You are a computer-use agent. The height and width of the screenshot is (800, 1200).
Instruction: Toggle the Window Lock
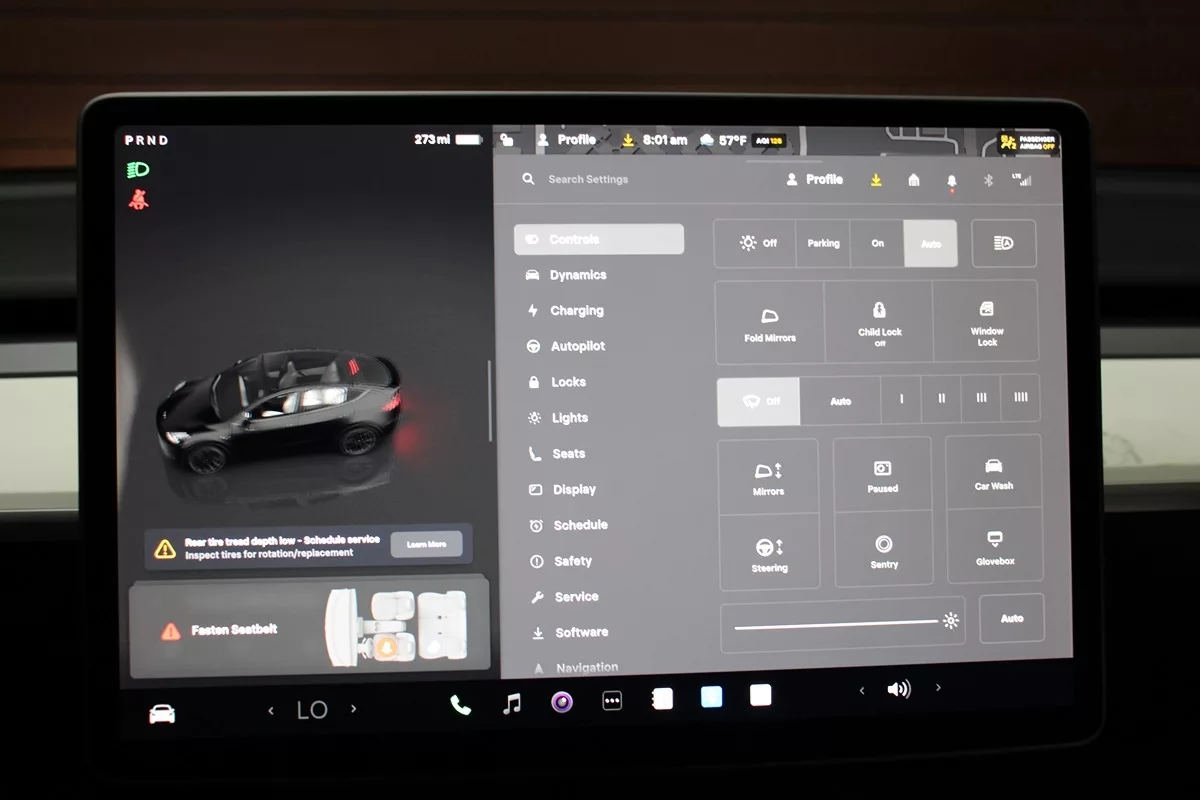click(986, 322)
